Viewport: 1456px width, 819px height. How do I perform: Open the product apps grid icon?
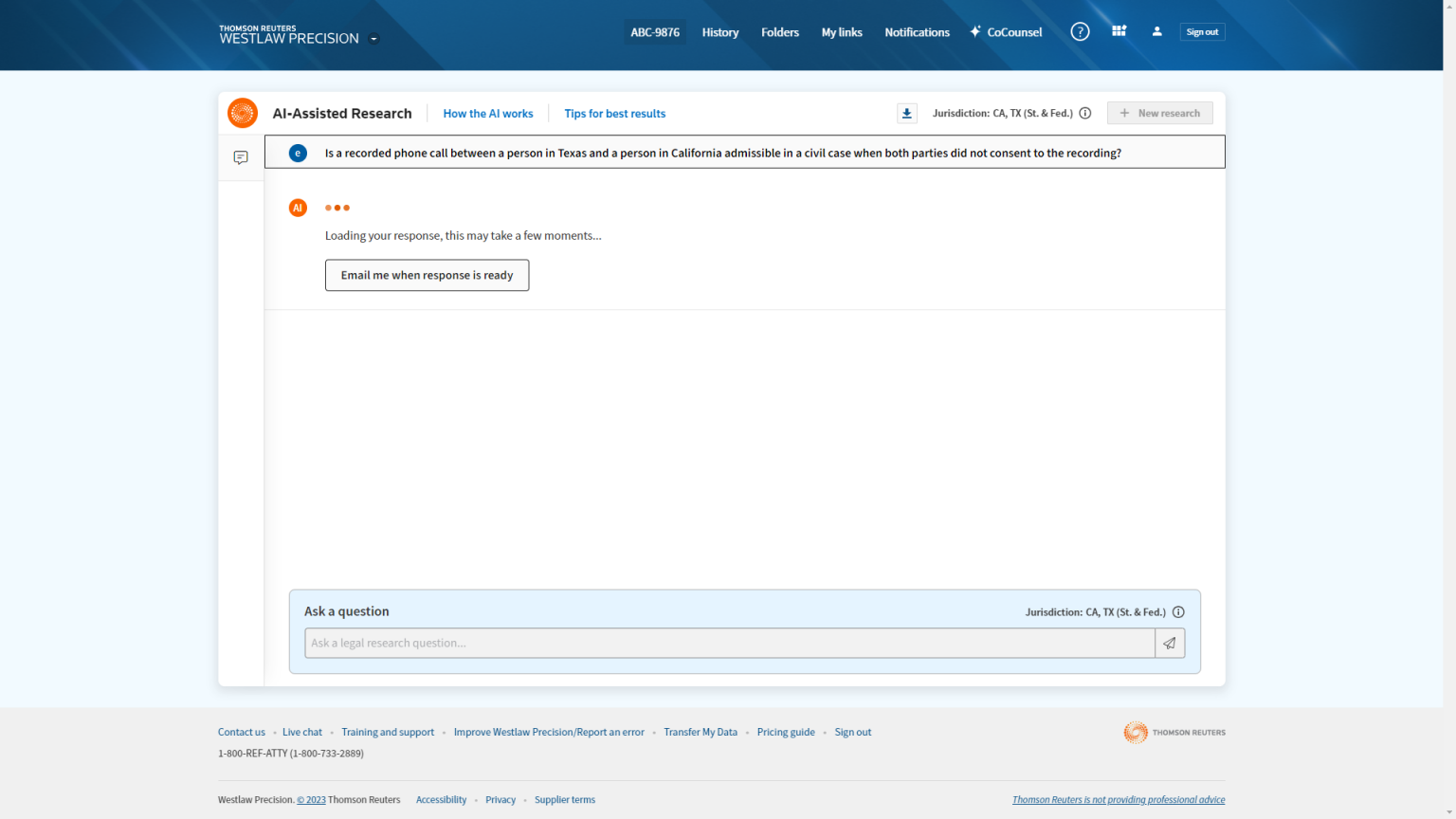click(x=1119, y=31)
